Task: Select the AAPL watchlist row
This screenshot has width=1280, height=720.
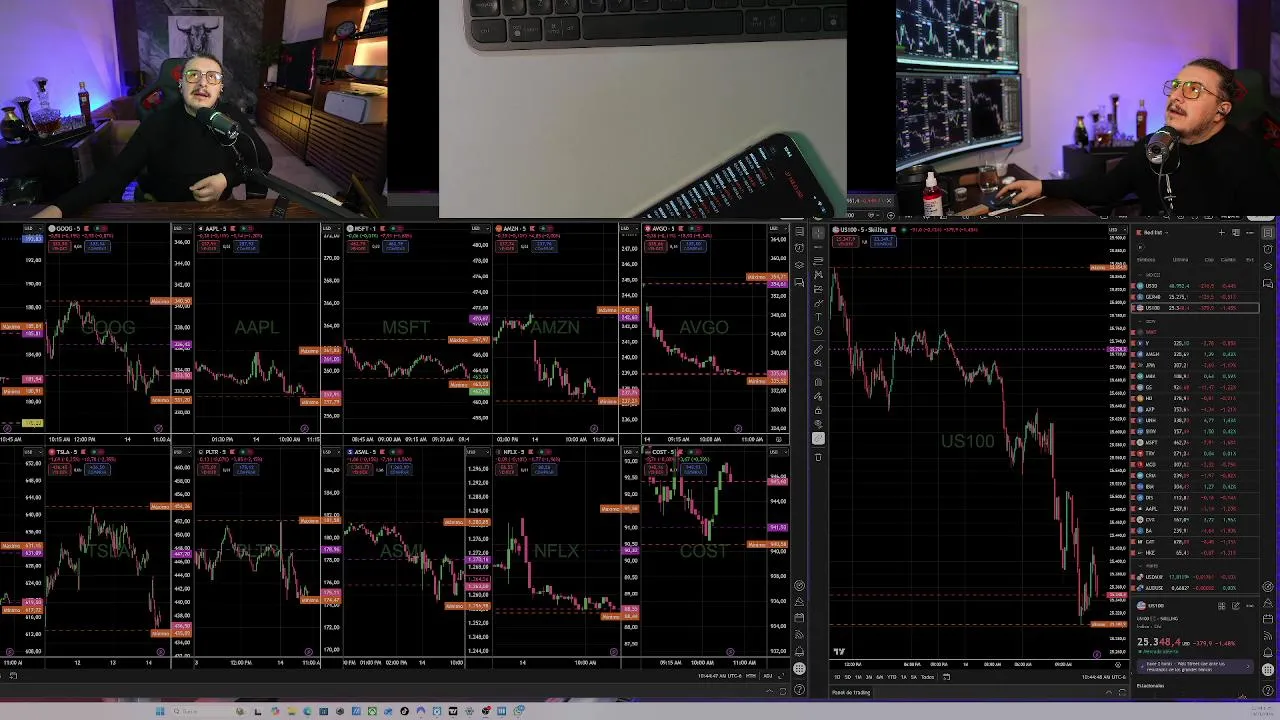Action: point(1195,509)
